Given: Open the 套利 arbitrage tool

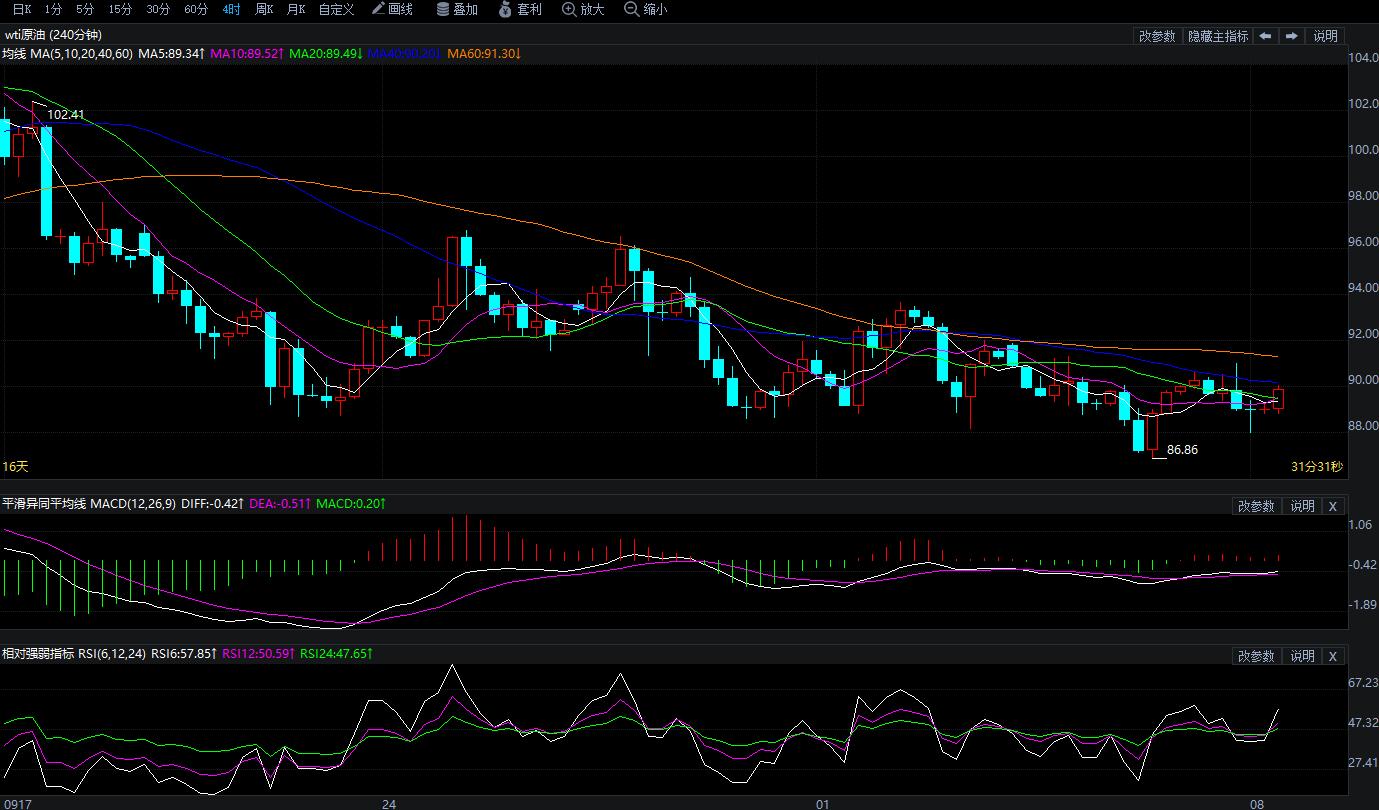Looking at the screenshot, I should 522,9.
